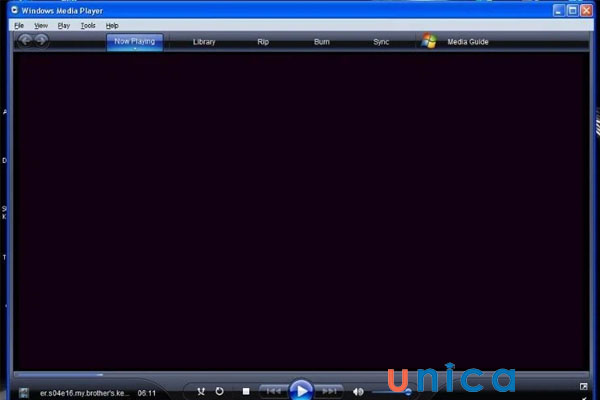Maximize the Windows Media Player window

pyautogui.click(x=572, y=10)
